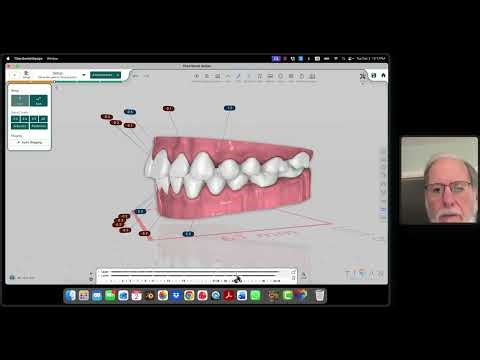This screenshot has width=480, height=360.
Task: Click the red value label above upper premolars
Action: click(x=169, y=108)
